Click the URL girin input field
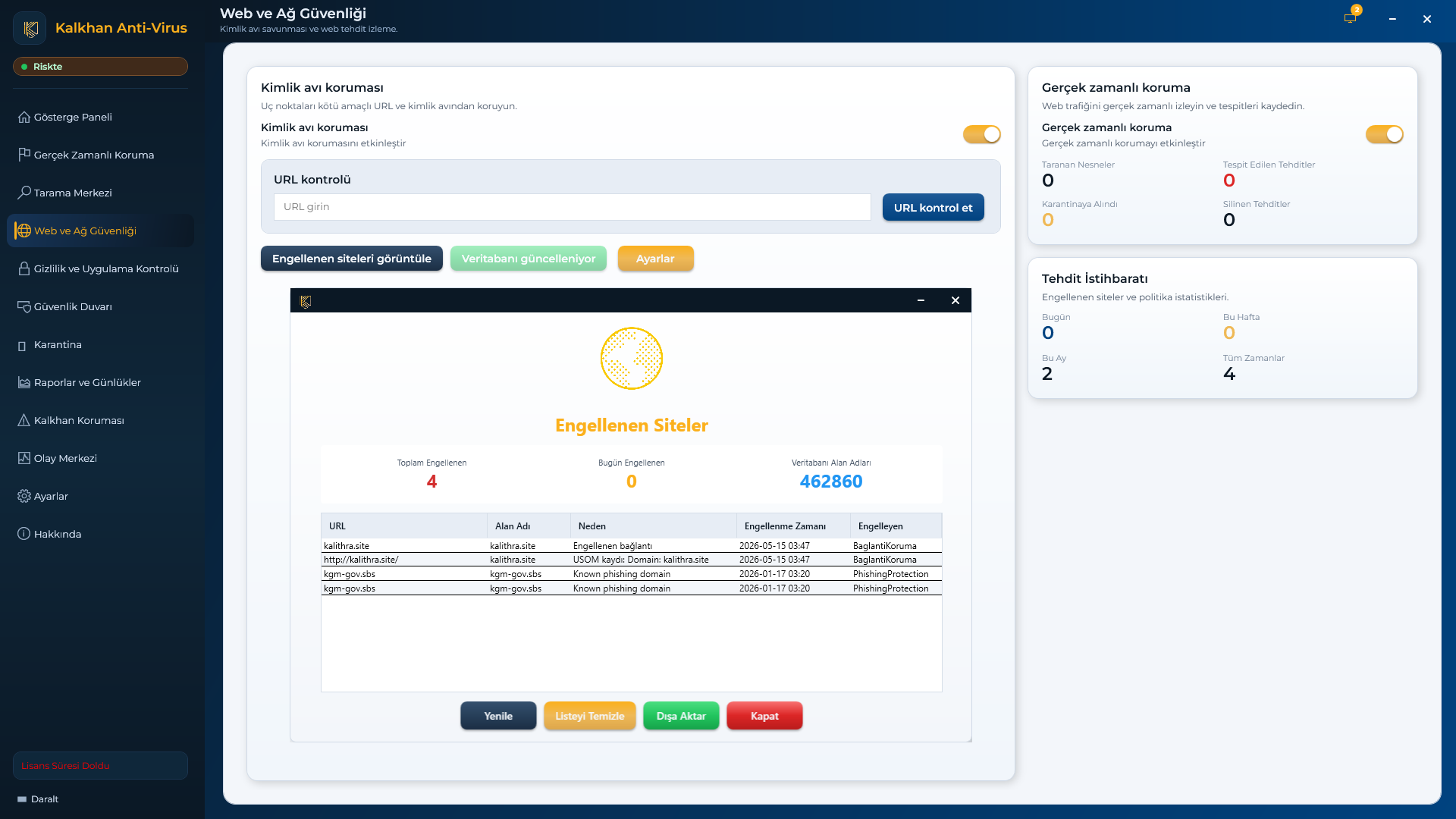 coord(573,207)
